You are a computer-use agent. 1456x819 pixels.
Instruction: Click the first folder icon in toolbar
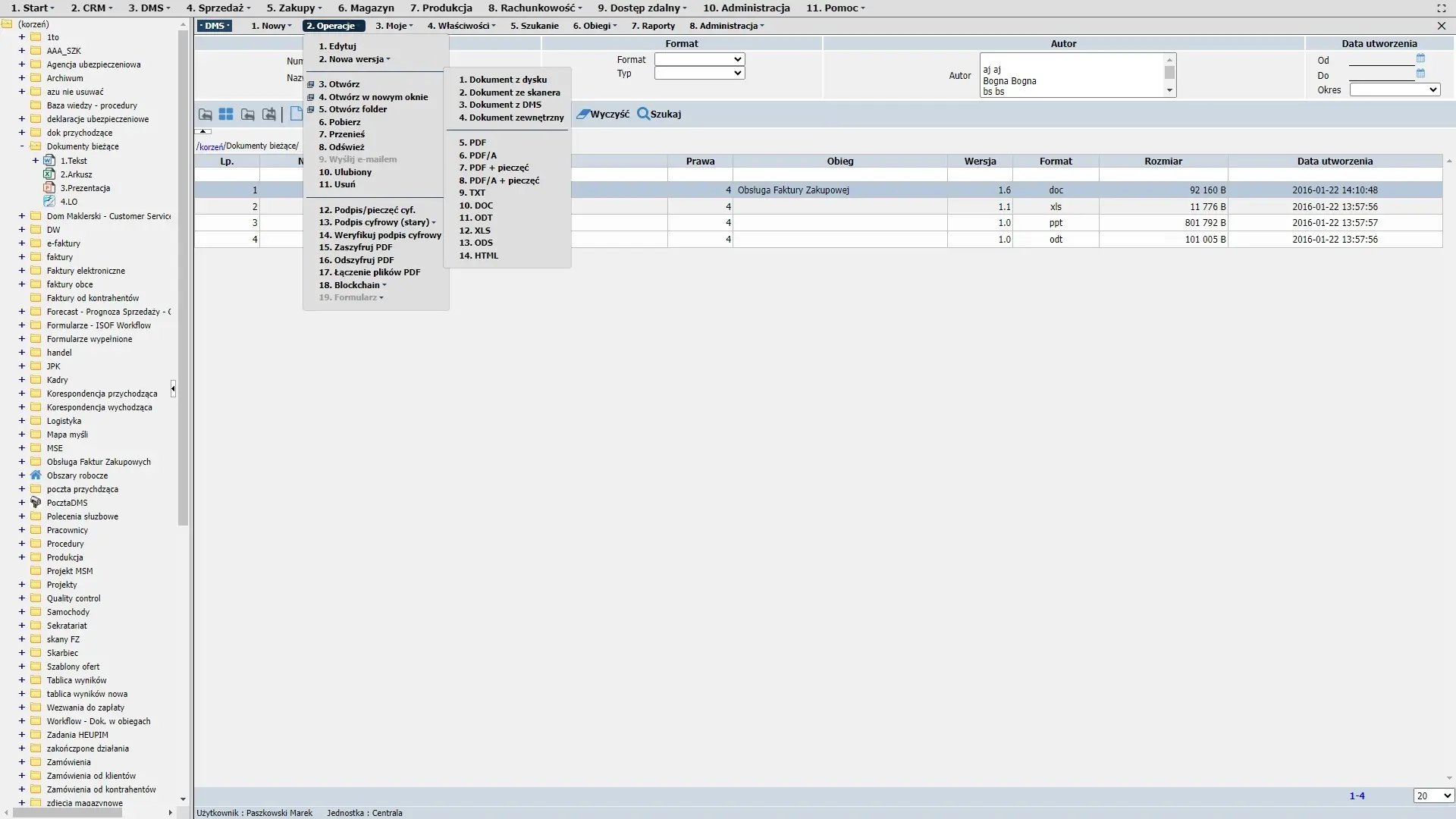point(205,115)
